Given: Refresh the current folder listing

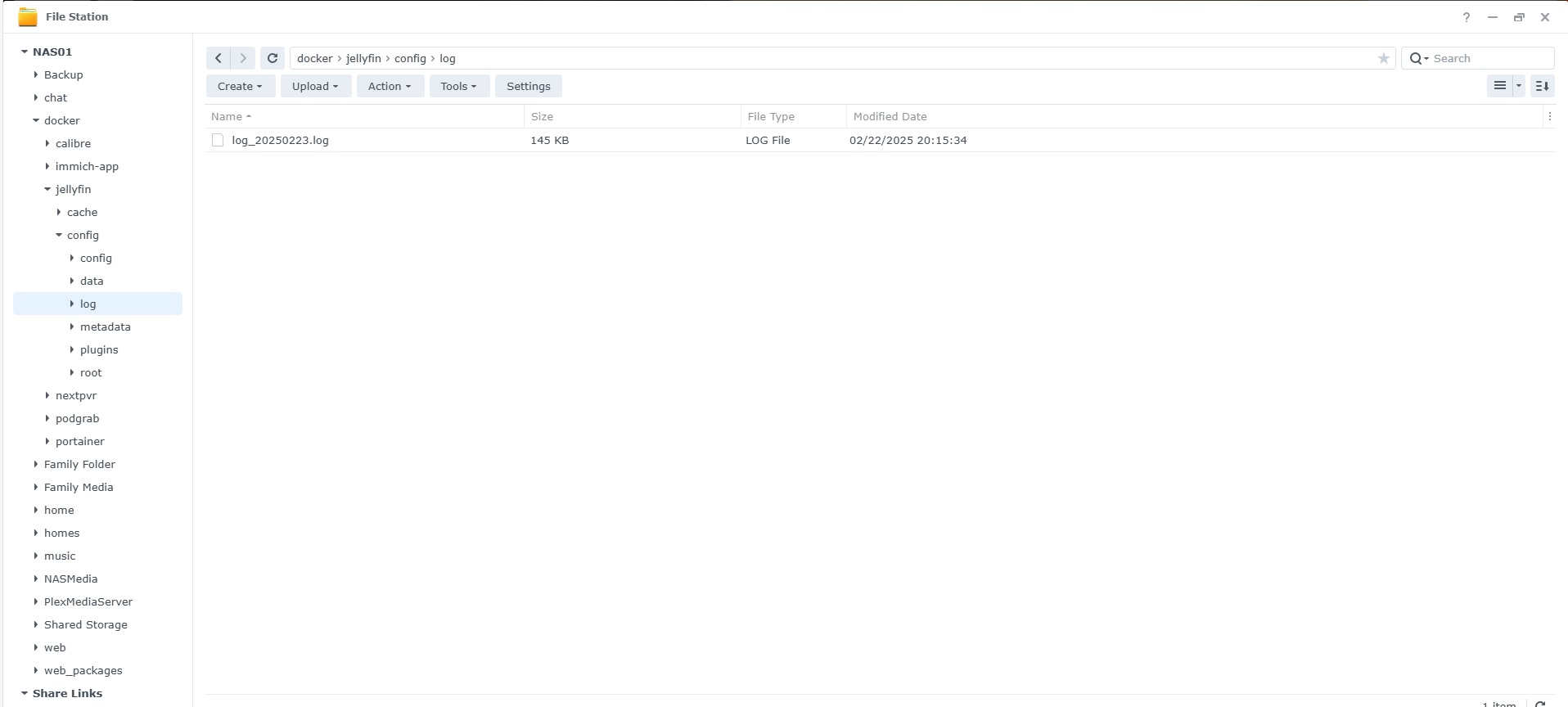Looking at the screenshot, I should click(273, 58).
